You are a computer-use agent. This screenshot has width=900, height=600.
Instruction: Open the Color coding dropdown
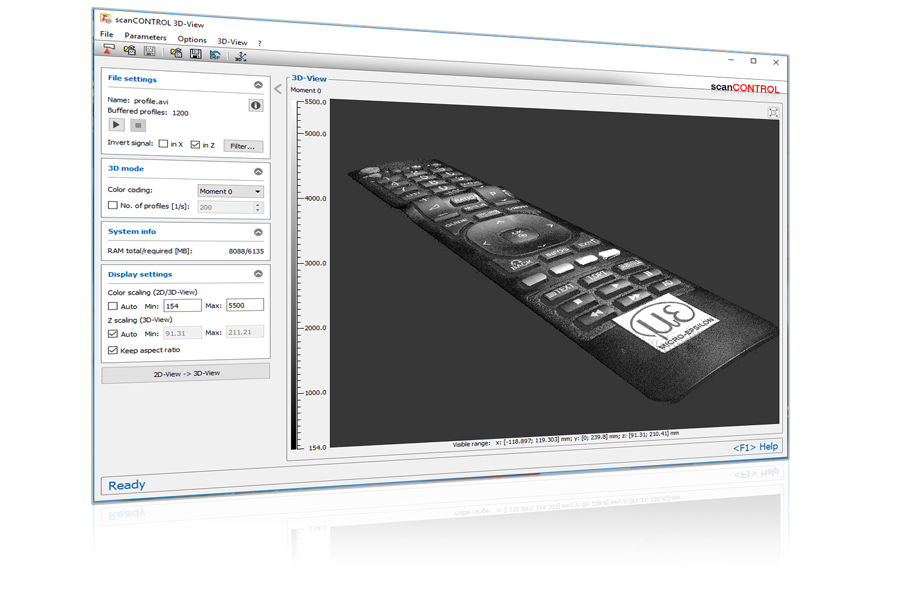click(230, 191)
